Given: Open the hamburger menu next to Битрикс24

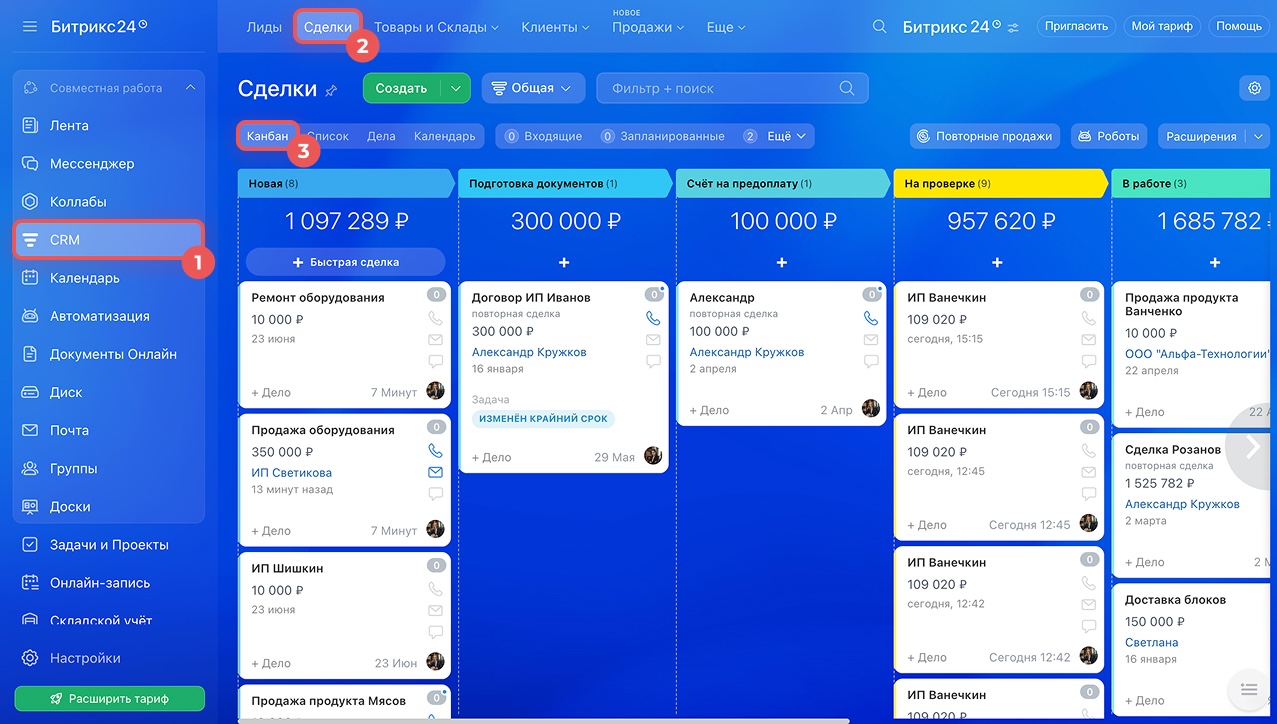Looking at the screenshot, I should point(30,26).
